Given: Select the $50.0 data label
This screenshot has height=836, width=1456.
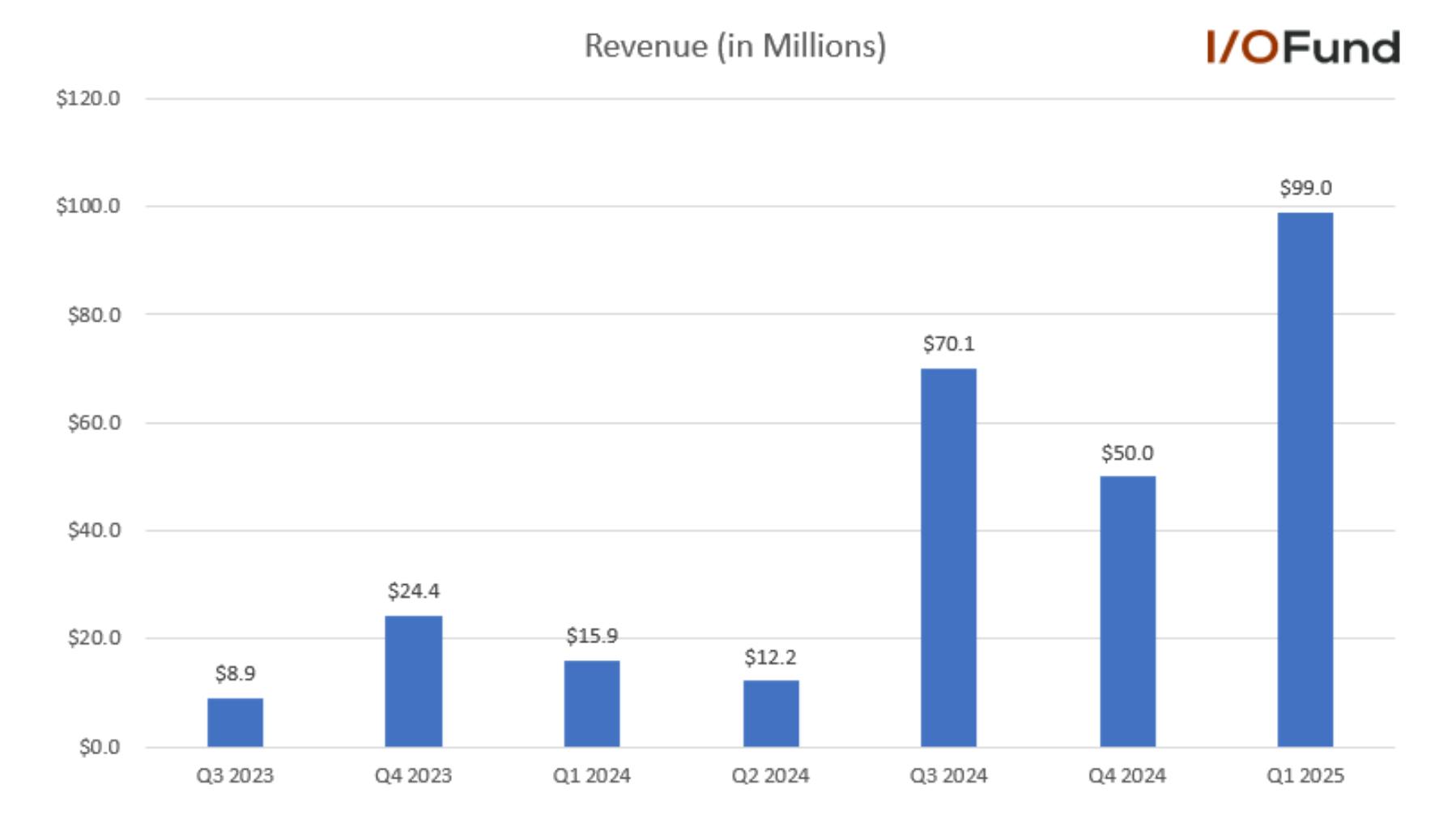Looking at the screenshot, I should 1127,453.
